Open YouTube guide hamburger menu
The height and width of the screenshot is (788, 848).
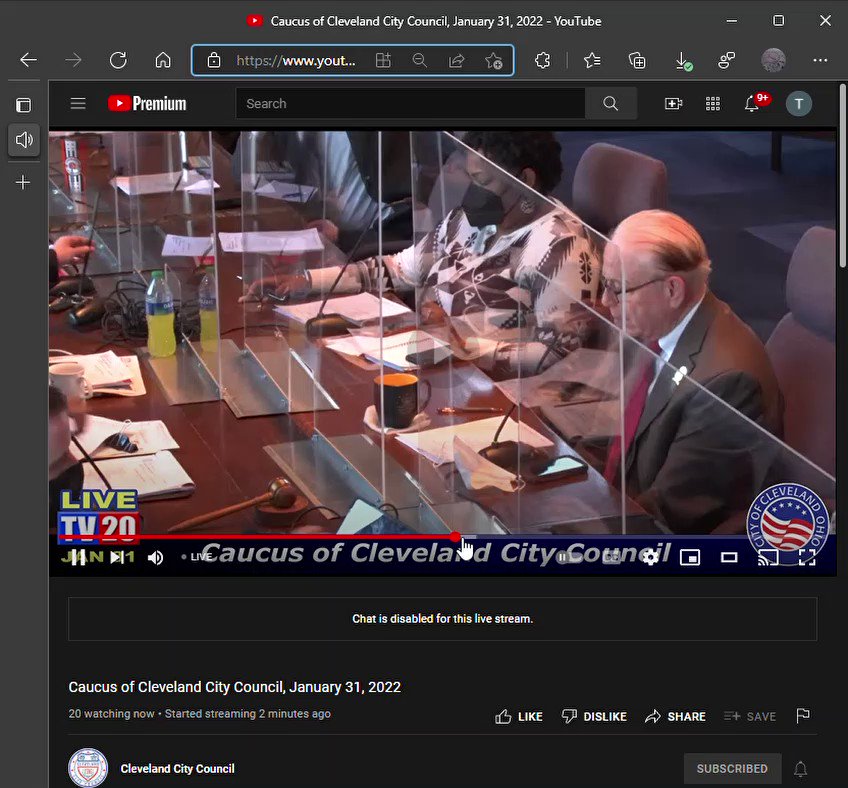click(x=78, y=103)
